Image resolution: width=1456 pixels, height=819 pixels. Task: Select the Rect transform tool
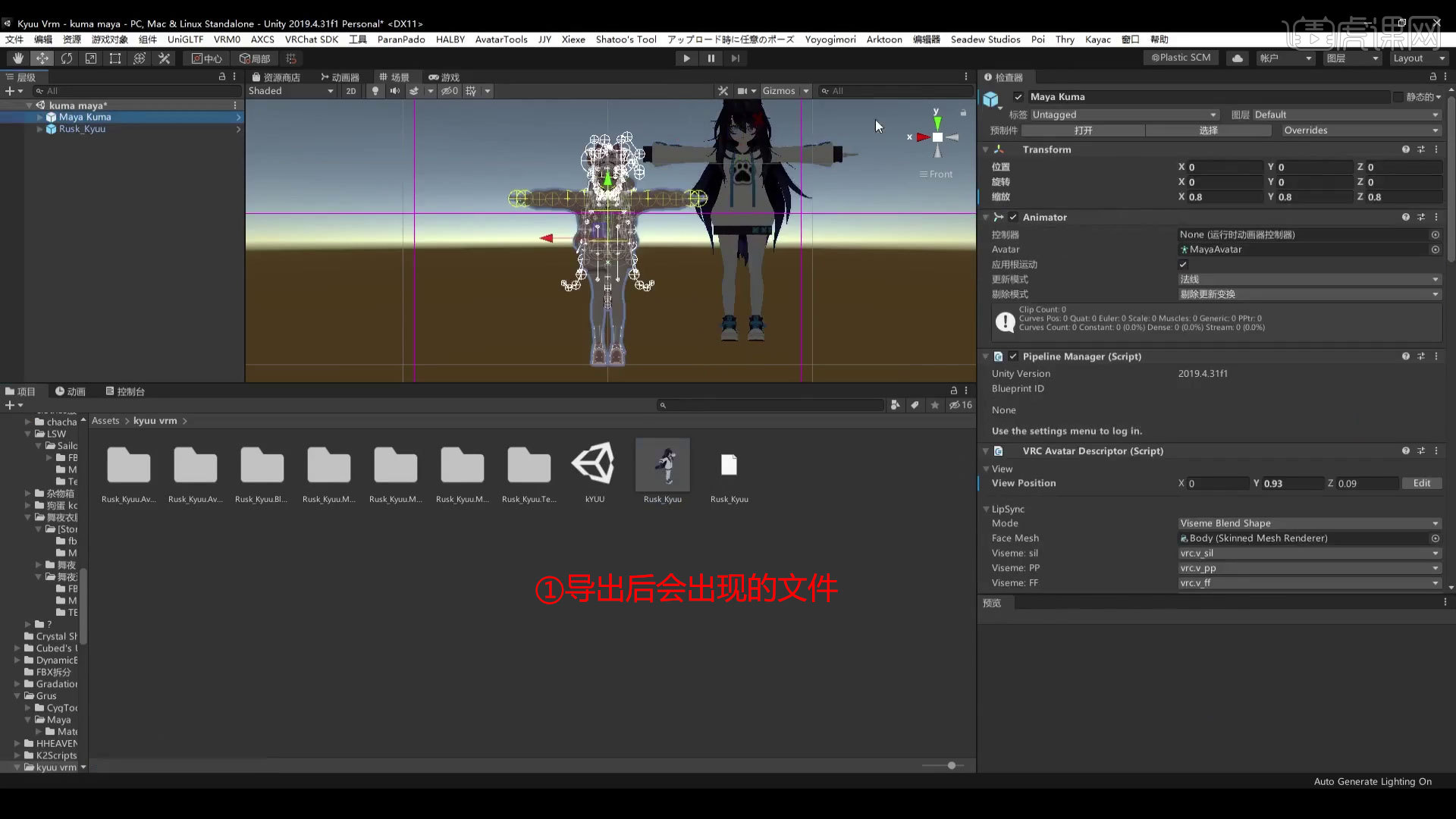point(115,58)
